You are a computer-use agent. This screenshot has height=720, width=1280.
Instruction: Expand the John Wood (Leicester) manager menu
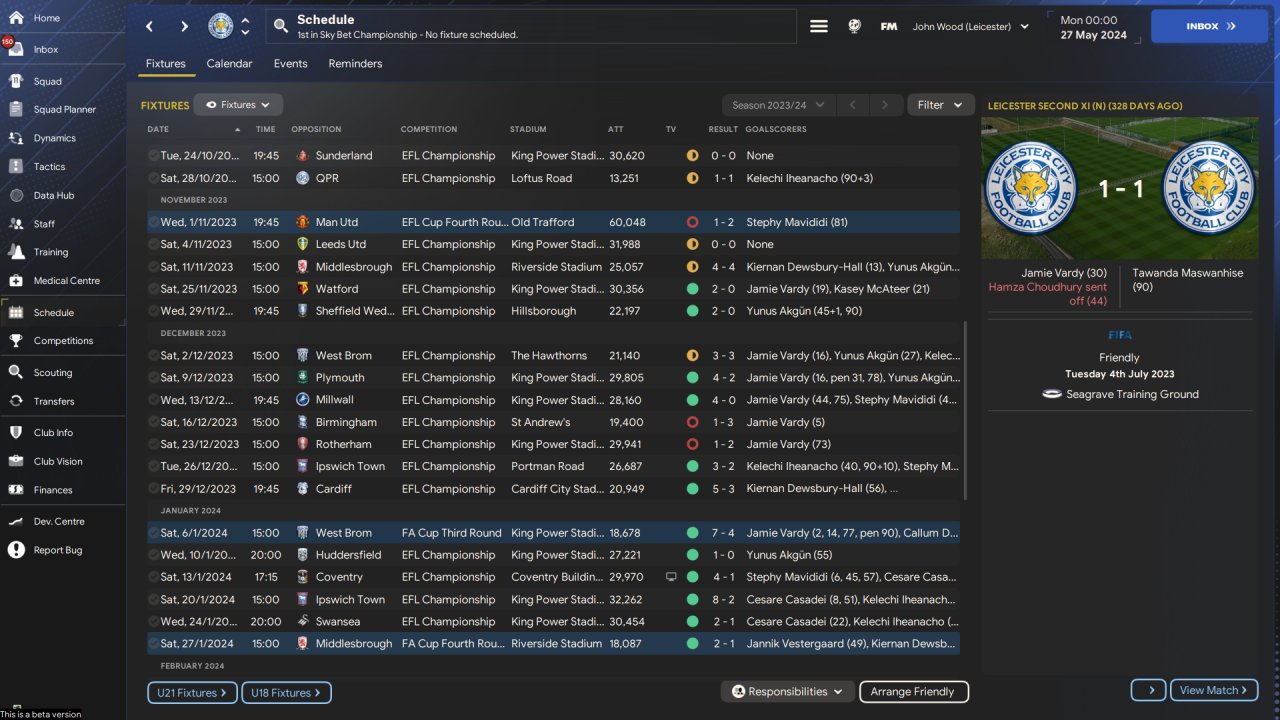[971, 27]
